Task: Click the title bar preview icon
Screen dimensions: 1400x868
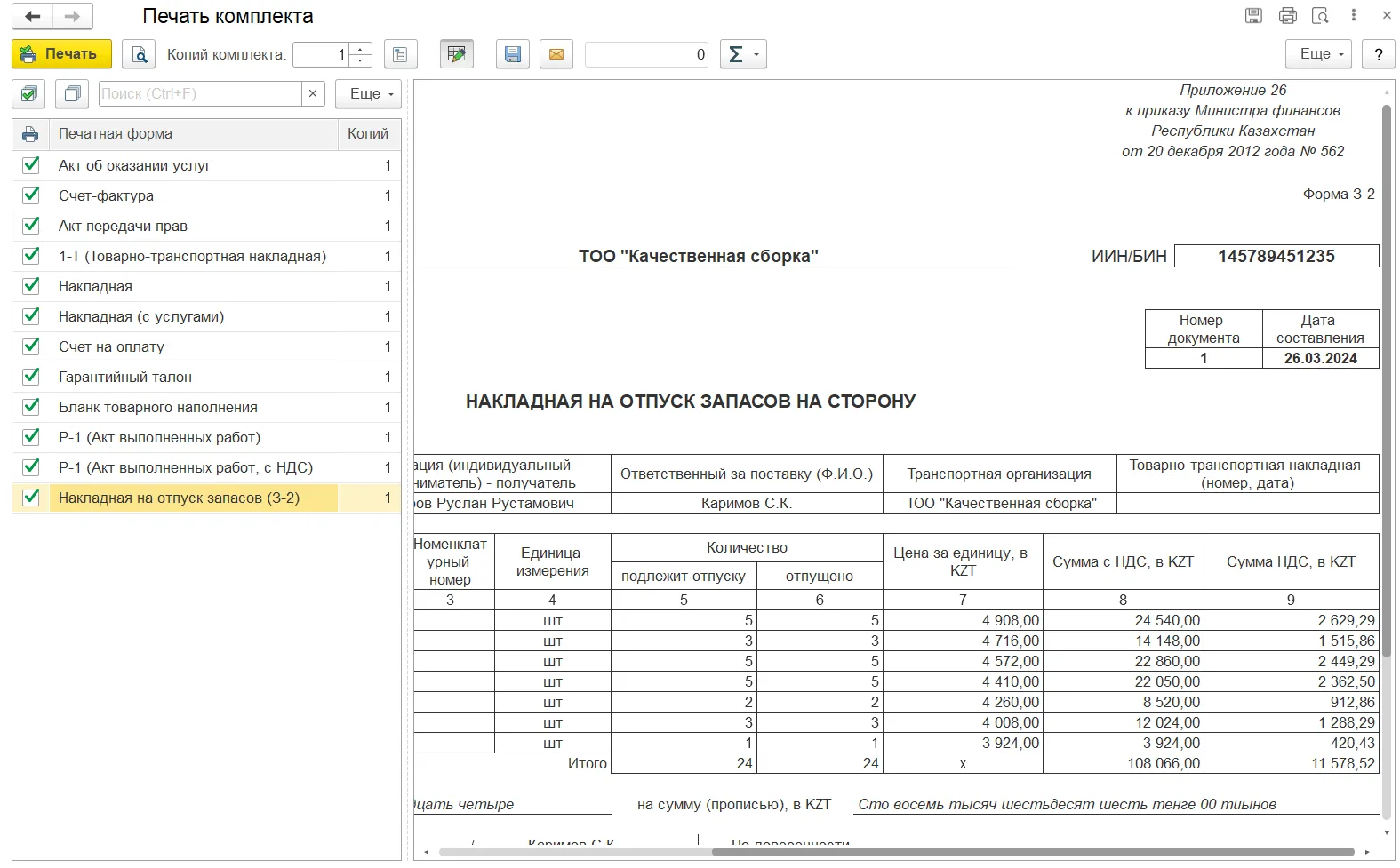Action: (x=1321, y=16)
